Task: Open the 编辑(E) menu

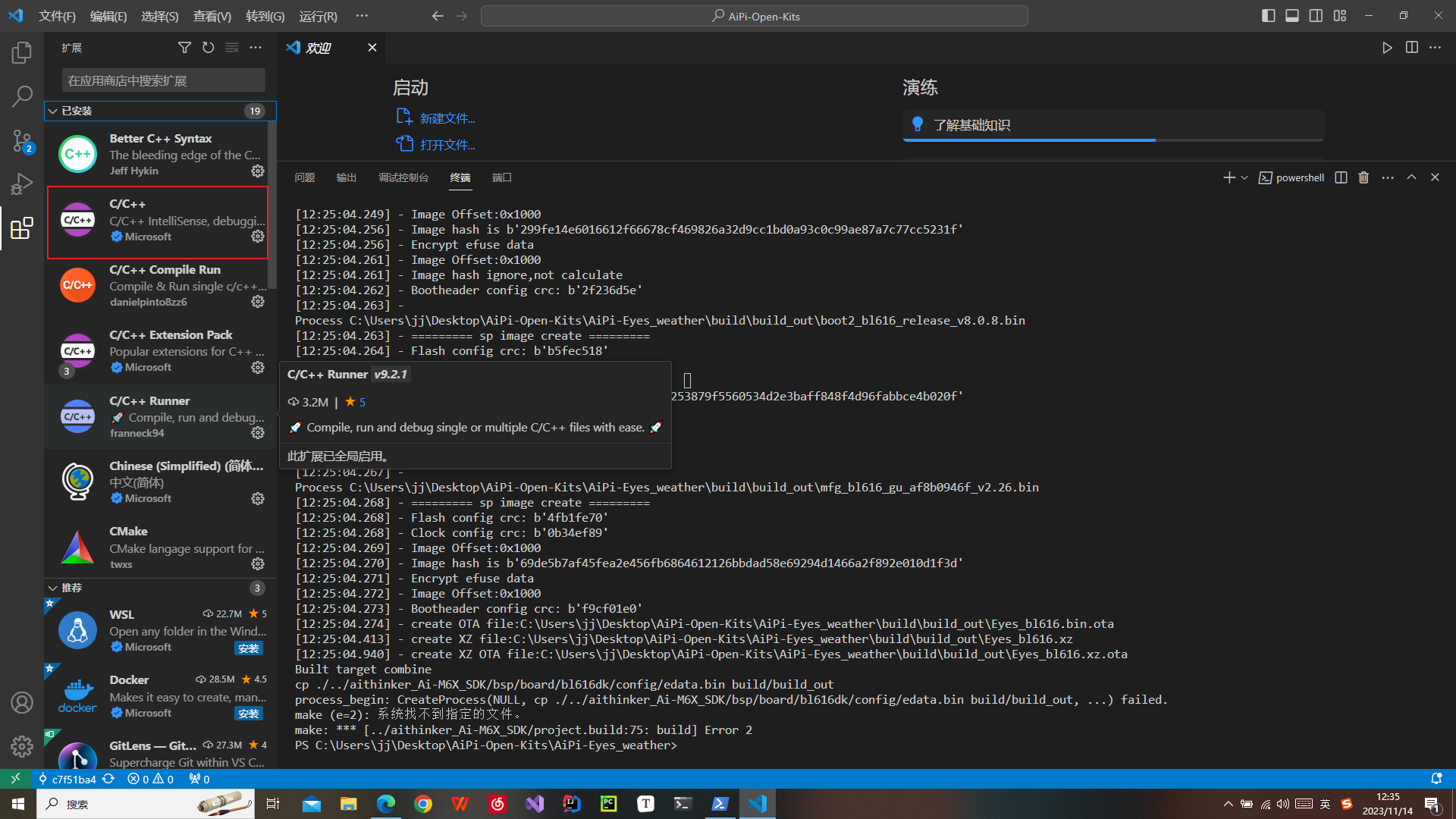Action: (x=108, y=16)
